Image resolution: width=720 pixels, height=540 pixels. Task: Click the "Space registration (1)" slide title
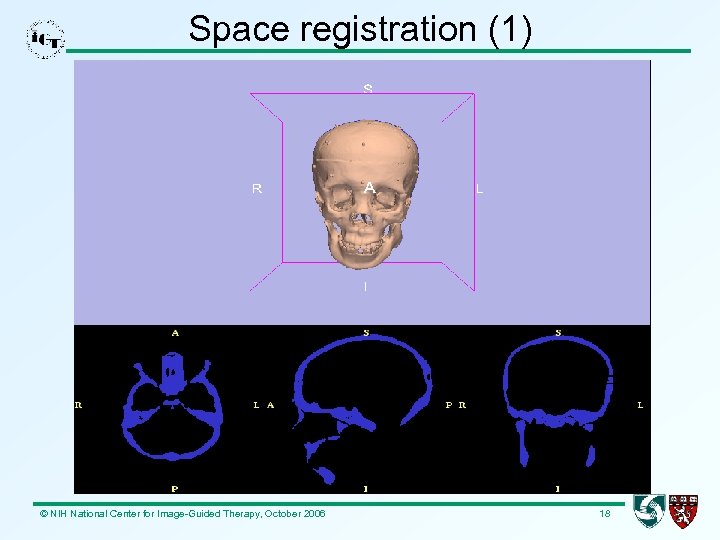click(x=360, y=28)
